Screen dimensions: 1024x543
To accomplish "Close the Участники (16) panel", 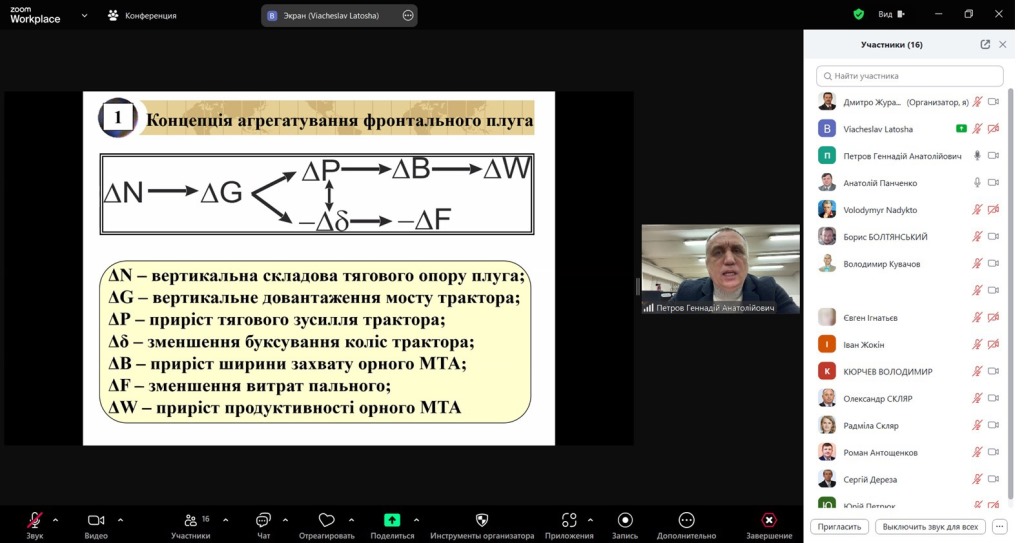I will click(x=1002, y=44).
